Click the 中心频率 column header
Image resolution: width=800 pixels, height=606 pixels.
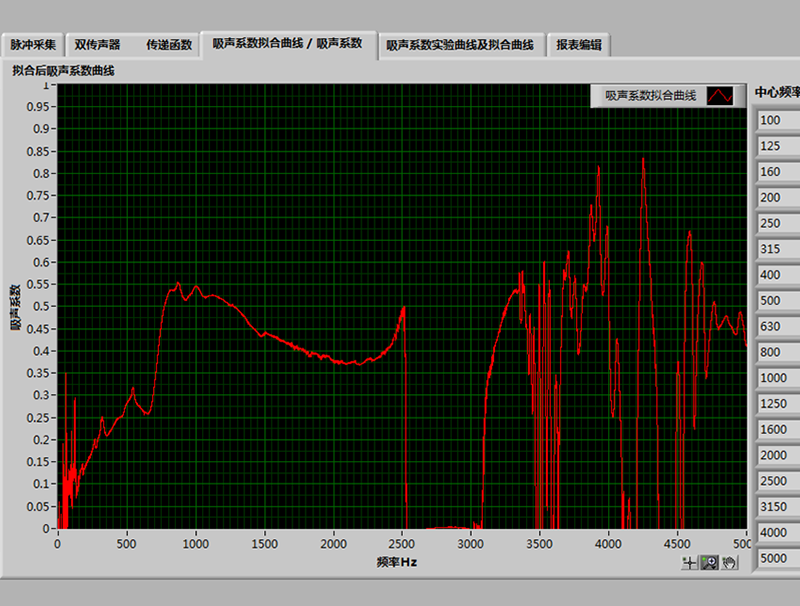(x=777, y=92)
